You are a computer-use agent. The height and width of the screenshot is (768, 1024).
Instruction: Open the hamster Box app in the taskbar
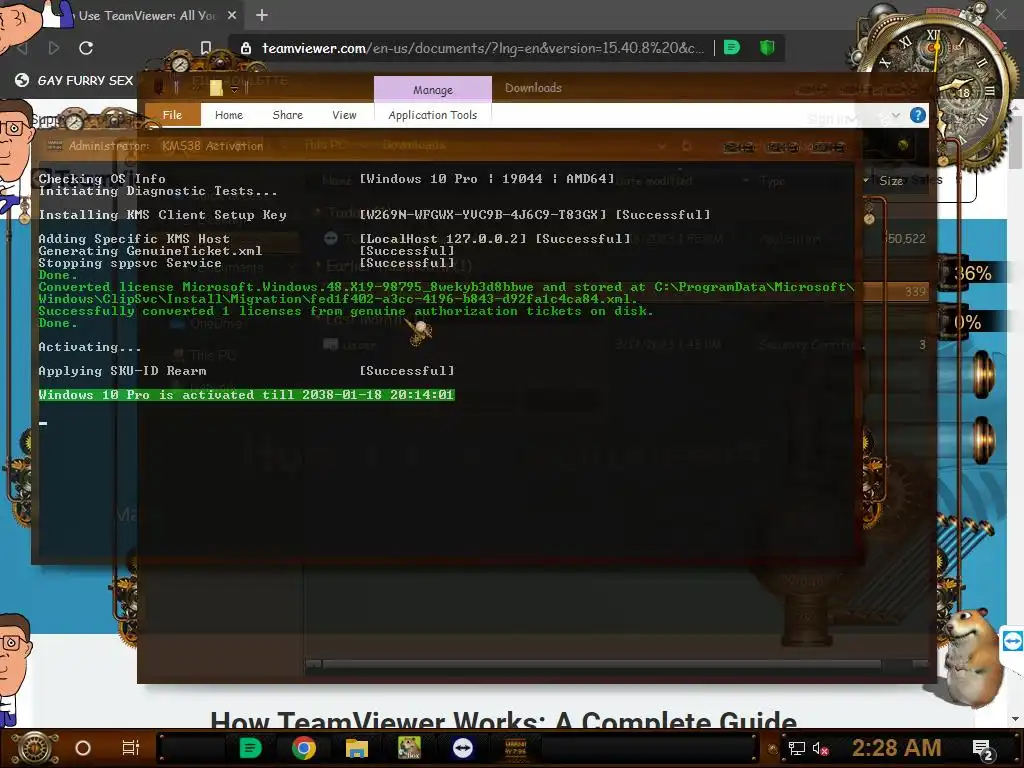[409, 748]
